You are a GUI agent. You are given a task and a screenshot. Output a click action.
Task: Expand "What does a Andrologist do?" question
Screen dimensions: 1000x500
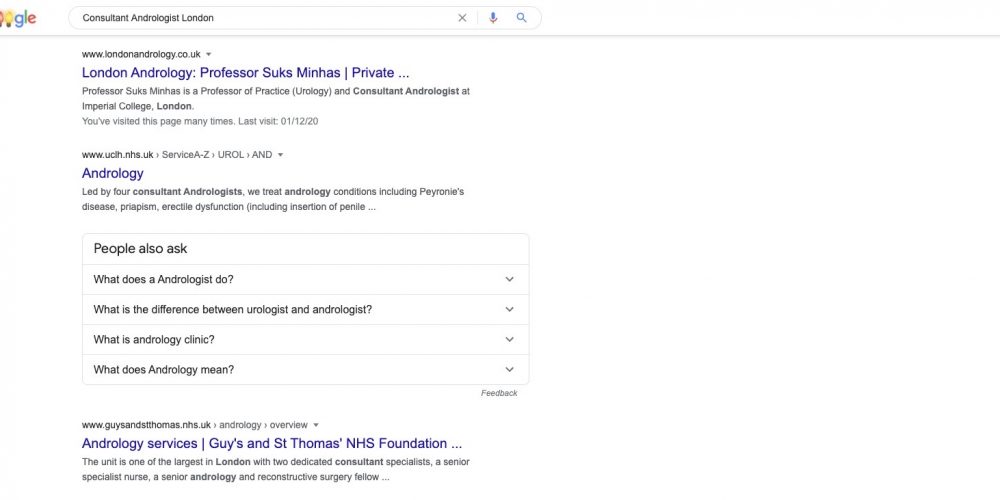[x=305, y=279]
